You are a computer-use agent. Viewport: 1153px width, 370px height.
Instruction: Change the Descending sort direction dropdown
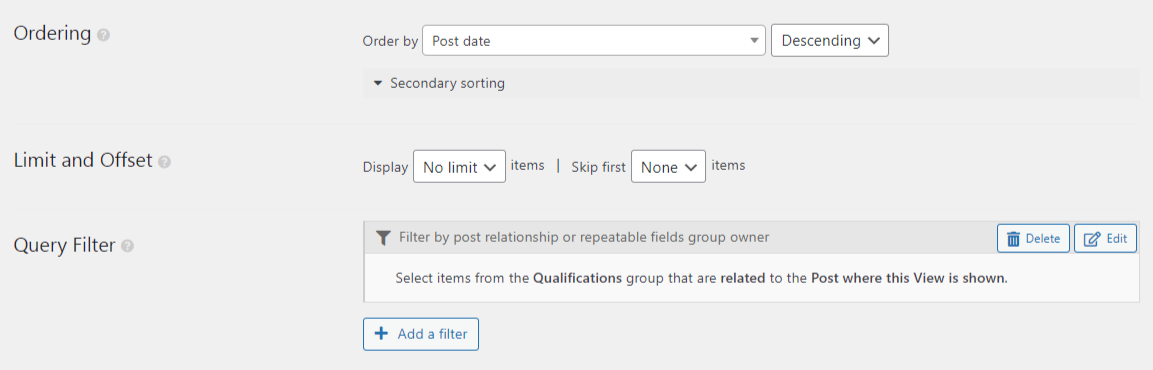coord(829,41)
